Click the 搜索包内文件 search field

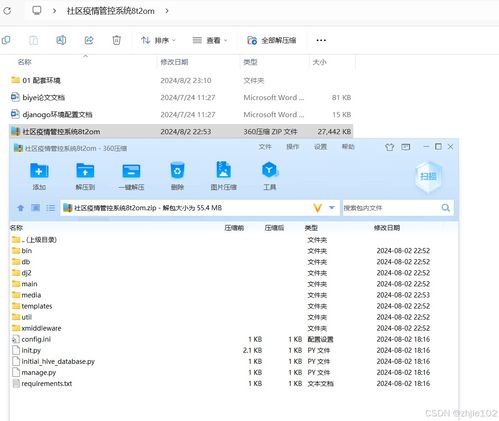click(392, 208)
